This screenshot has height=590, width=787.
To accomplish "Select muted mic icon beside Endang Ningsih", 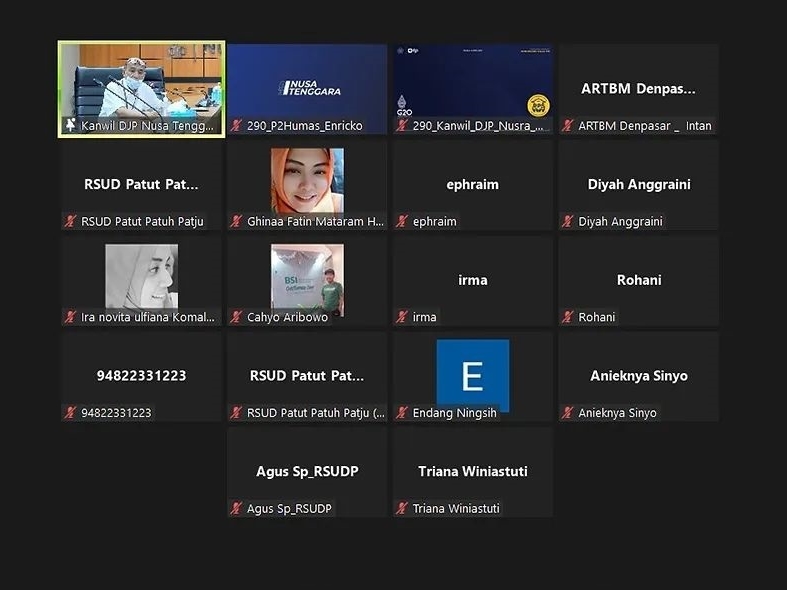I will [402, 413].
